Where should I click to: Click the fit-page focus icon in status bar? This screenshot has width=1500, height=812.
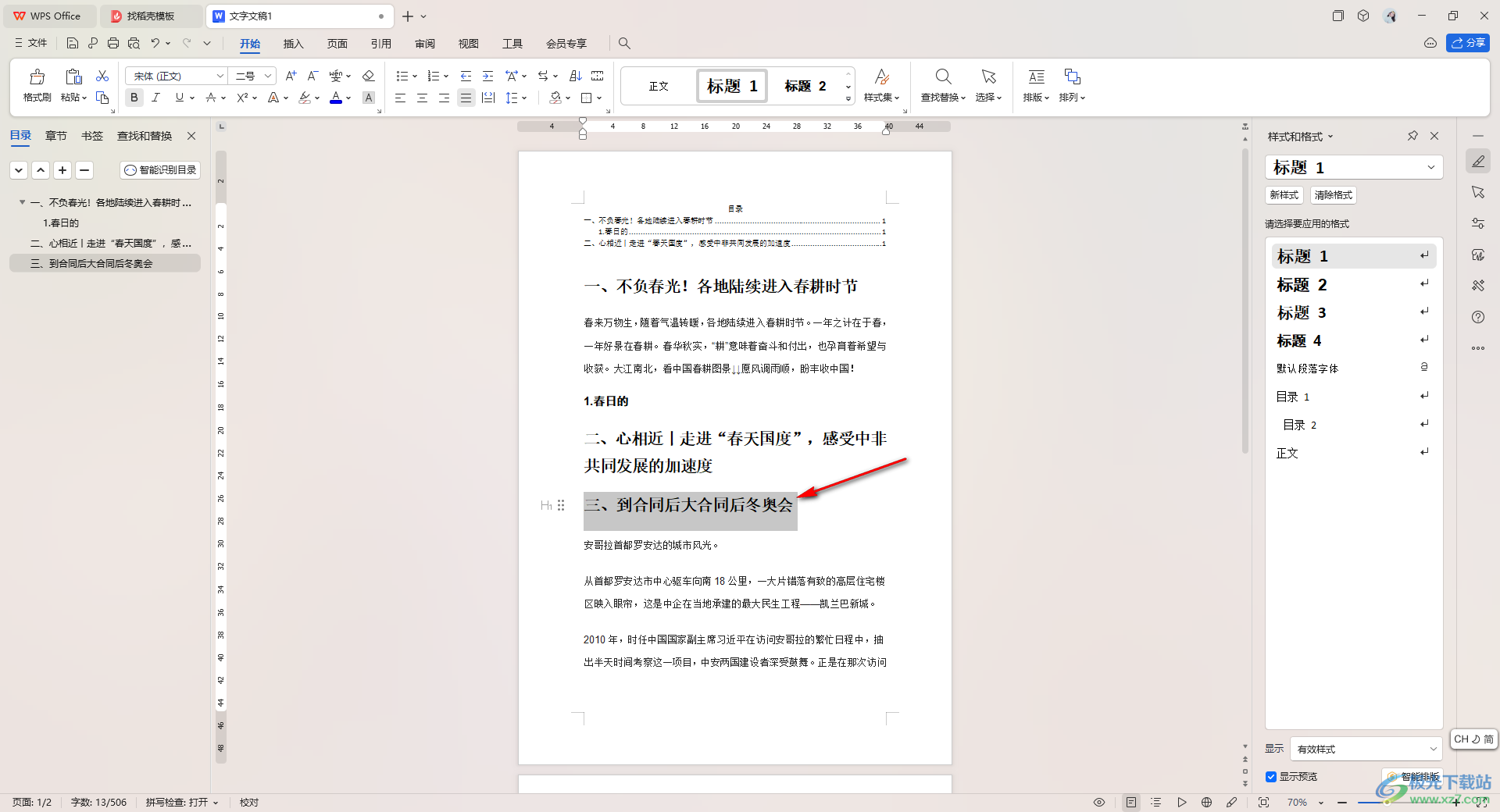click(x=1264, y=802)
